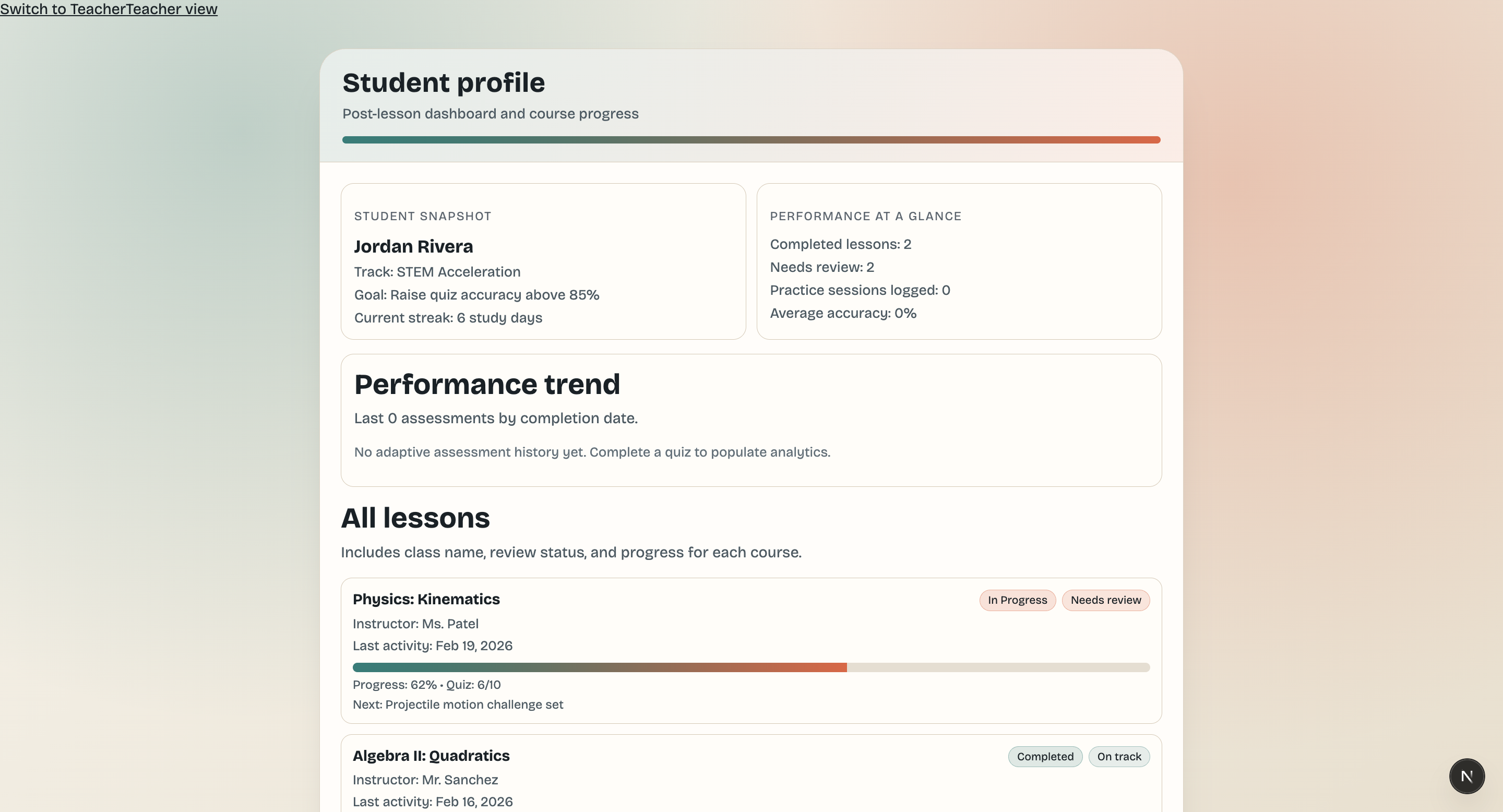1503x812 pixels.
Task: Click the Needs review: 2 stat
Action: 821,267
